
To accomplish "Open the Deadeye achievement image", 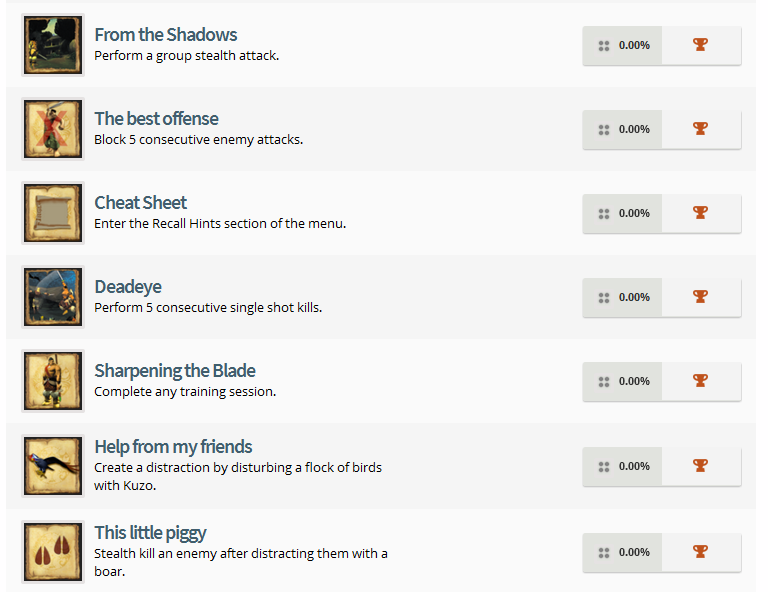I will coord(52,297).
